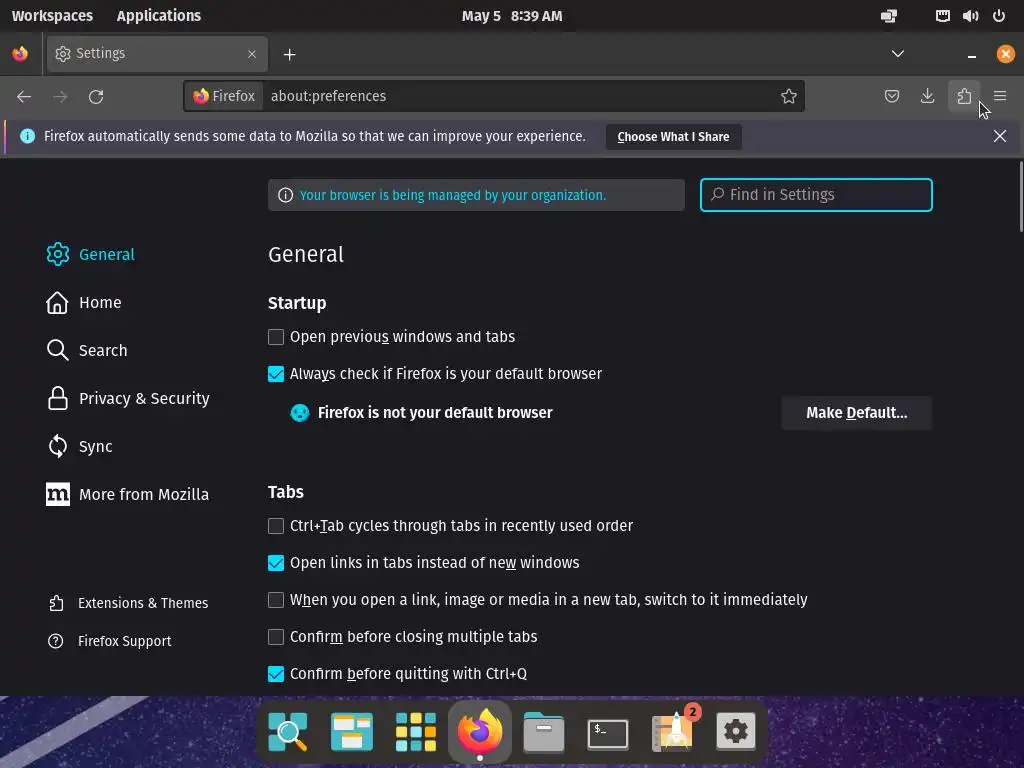Click Choose What I Share button
This screenshot has height=768, width=1024.
673,136
